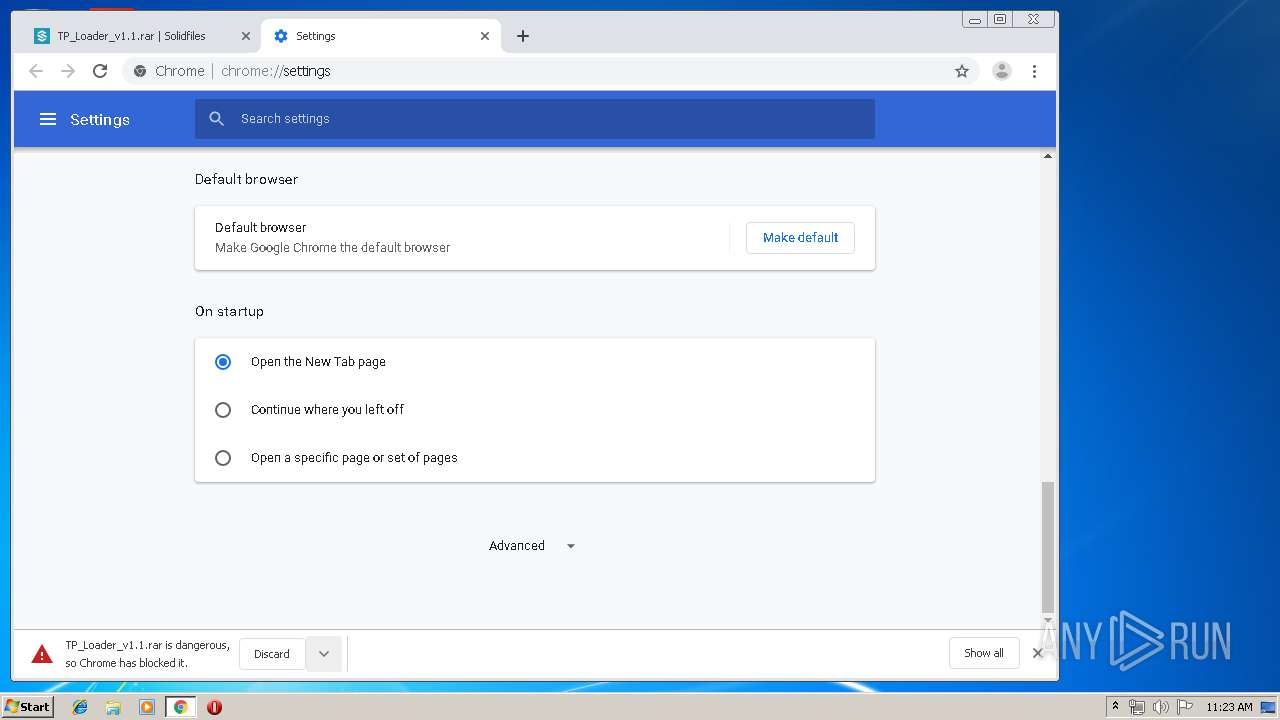Screen dimensions: 1280x720
Task: Select Open a specific page or set of pages
Action: click(223, 458)
